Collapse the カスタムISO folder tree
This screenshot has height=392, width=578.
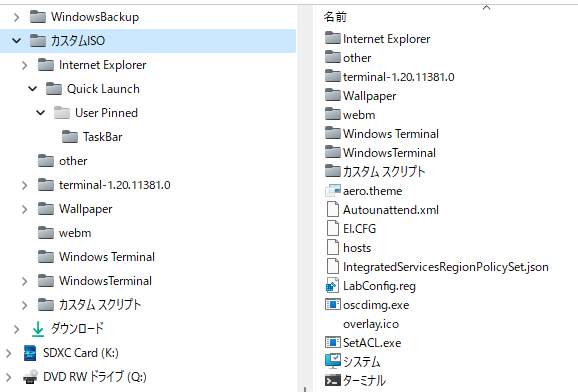pos(17,41)
